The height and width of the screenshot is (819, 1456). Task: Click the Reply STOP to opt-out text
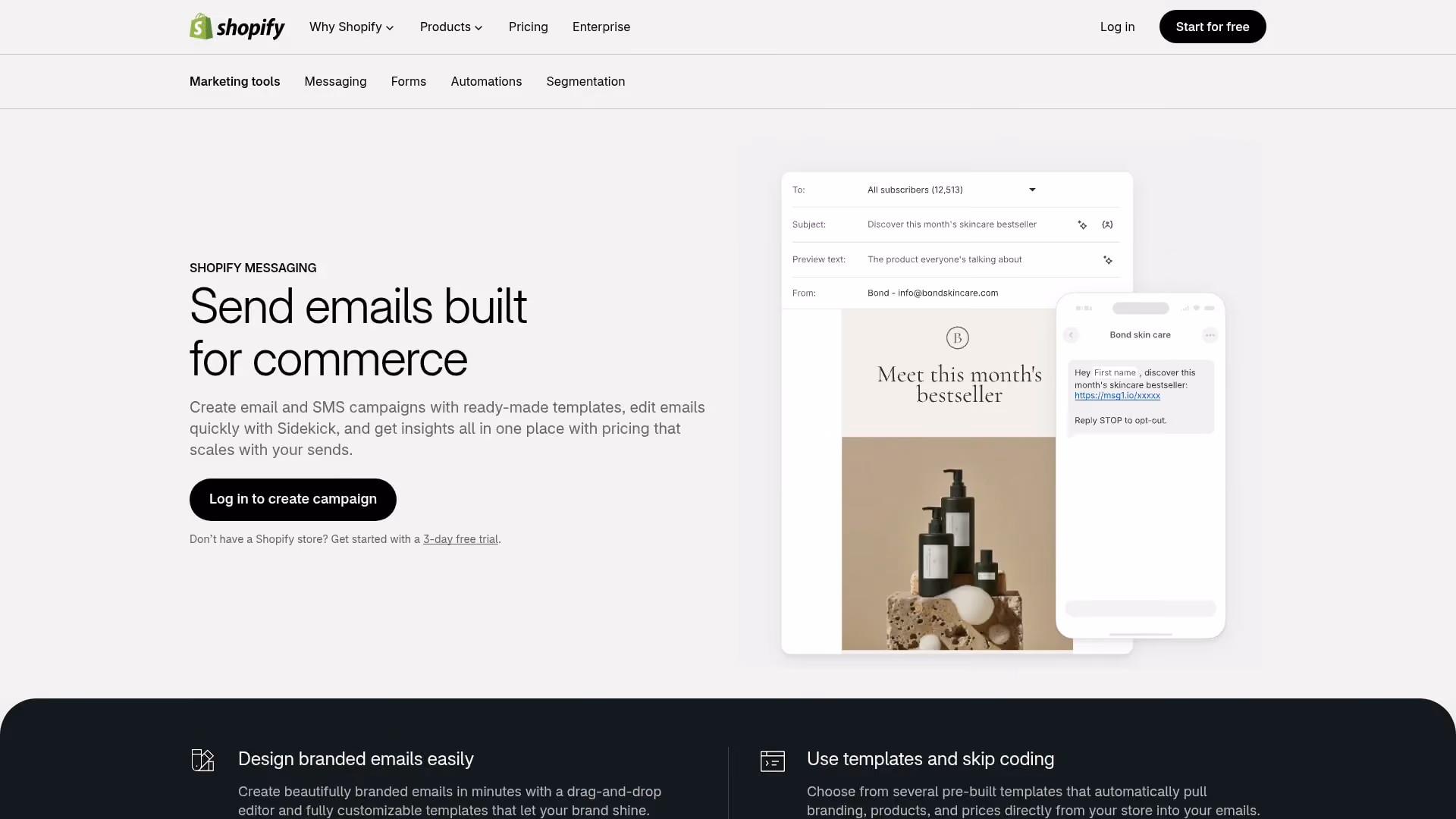tap(1120, 420)
